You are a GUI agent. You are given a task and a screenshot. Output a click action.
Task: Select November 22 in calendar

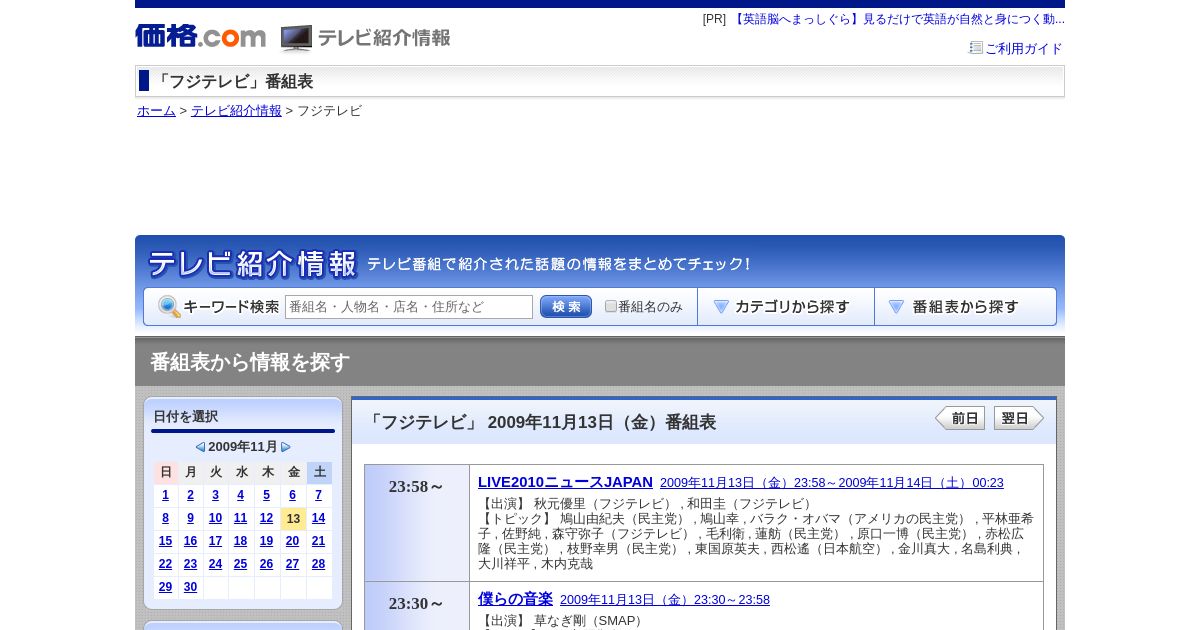point(166,564)
